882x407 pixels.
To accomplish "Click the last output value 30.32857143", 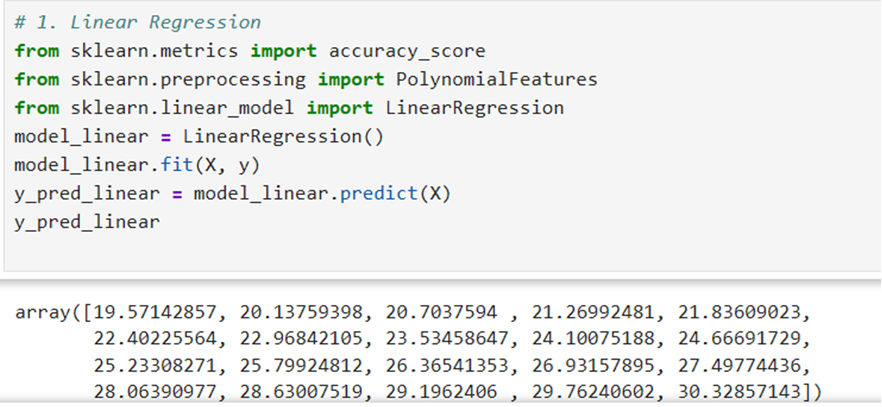I will [739, 393].
